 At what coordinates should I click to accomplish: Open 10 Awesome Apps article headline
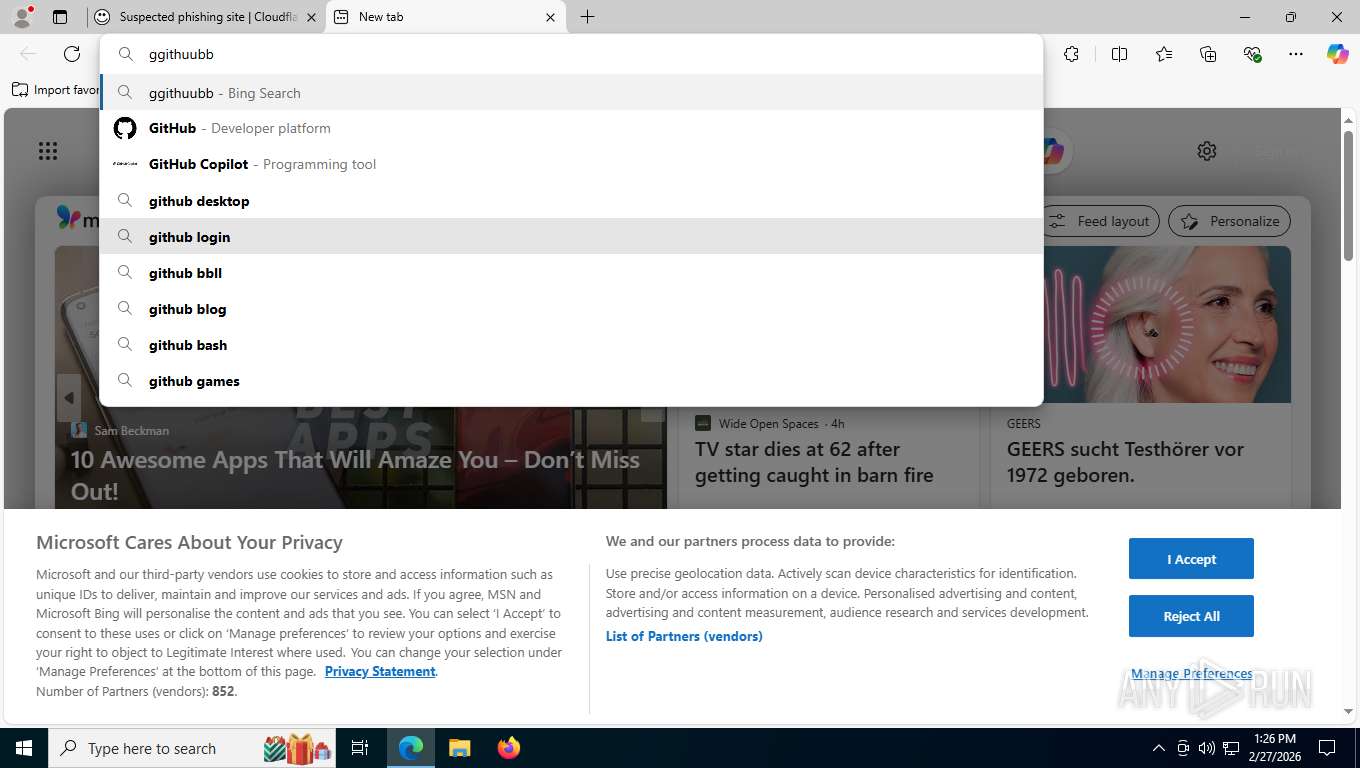pos(355,475)
